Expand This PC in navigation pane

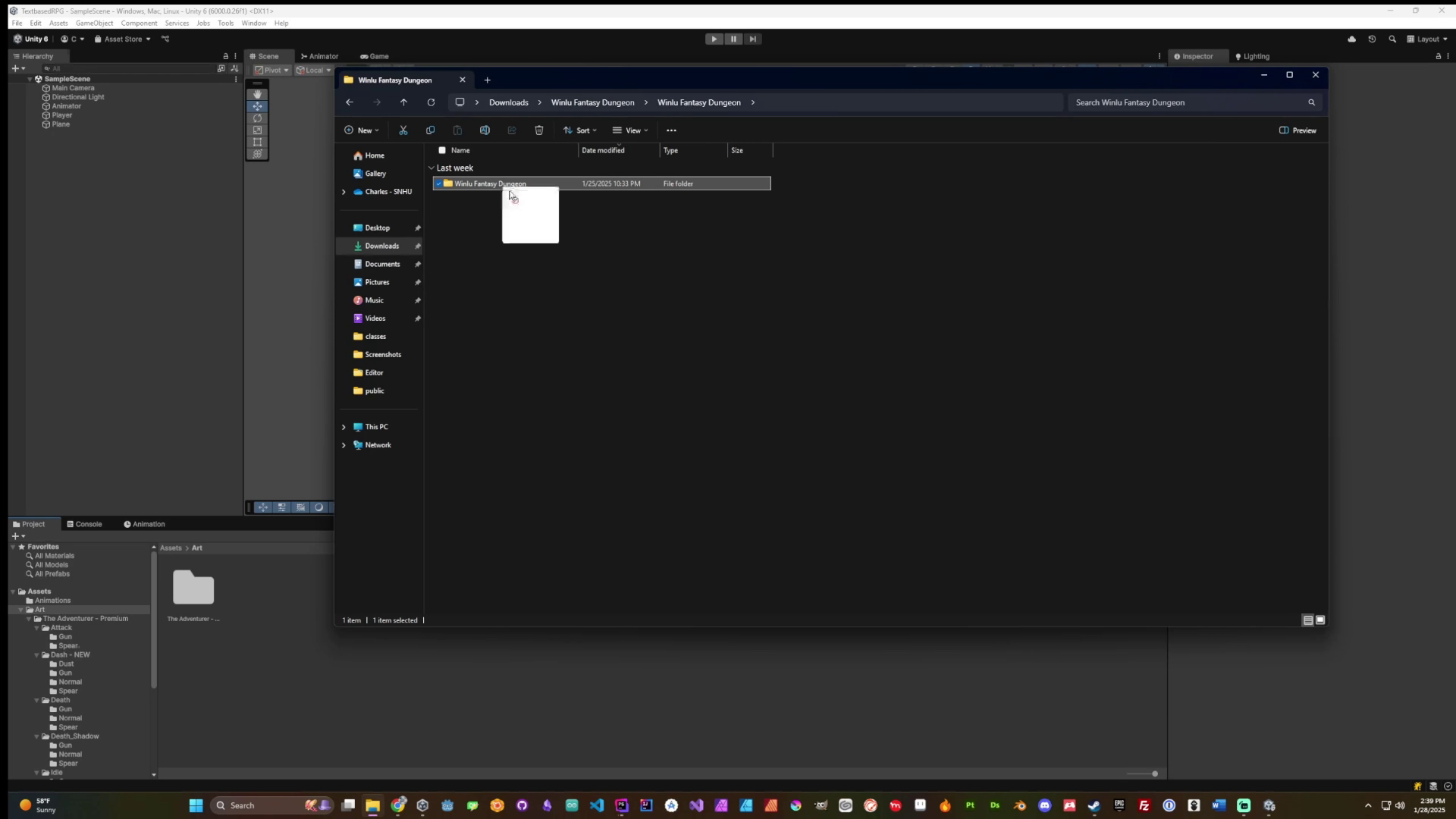[x=344, y=427]
